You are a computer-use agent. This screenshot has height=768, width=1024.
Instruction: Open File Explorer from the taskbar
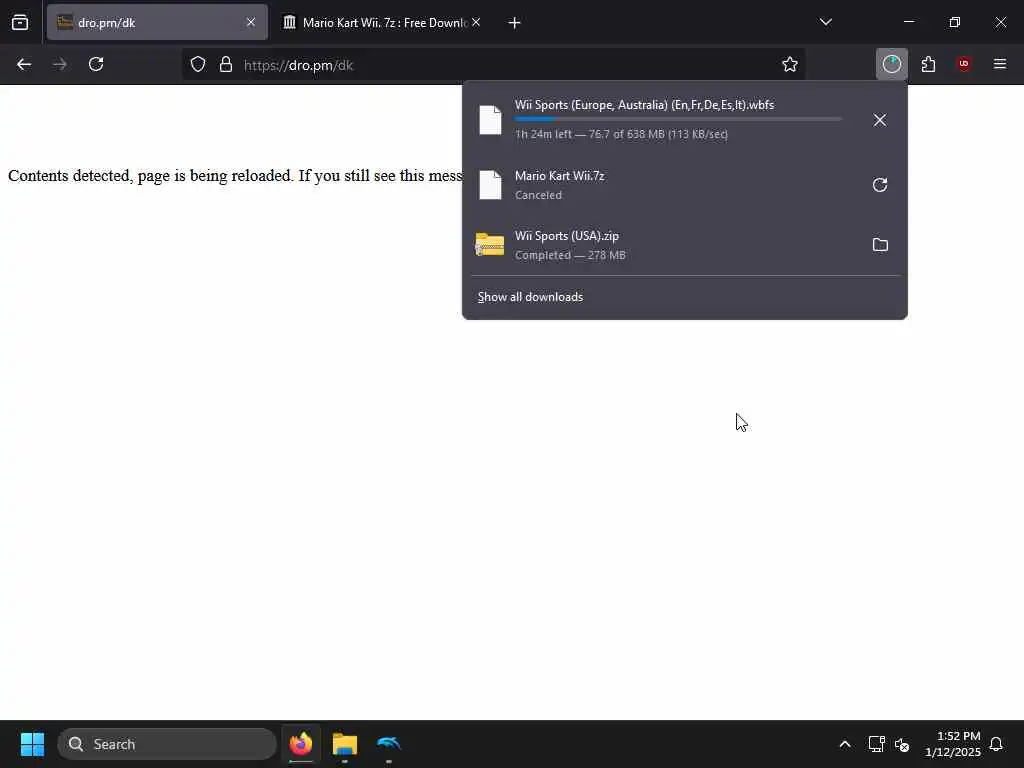click(x=345, y=744)
